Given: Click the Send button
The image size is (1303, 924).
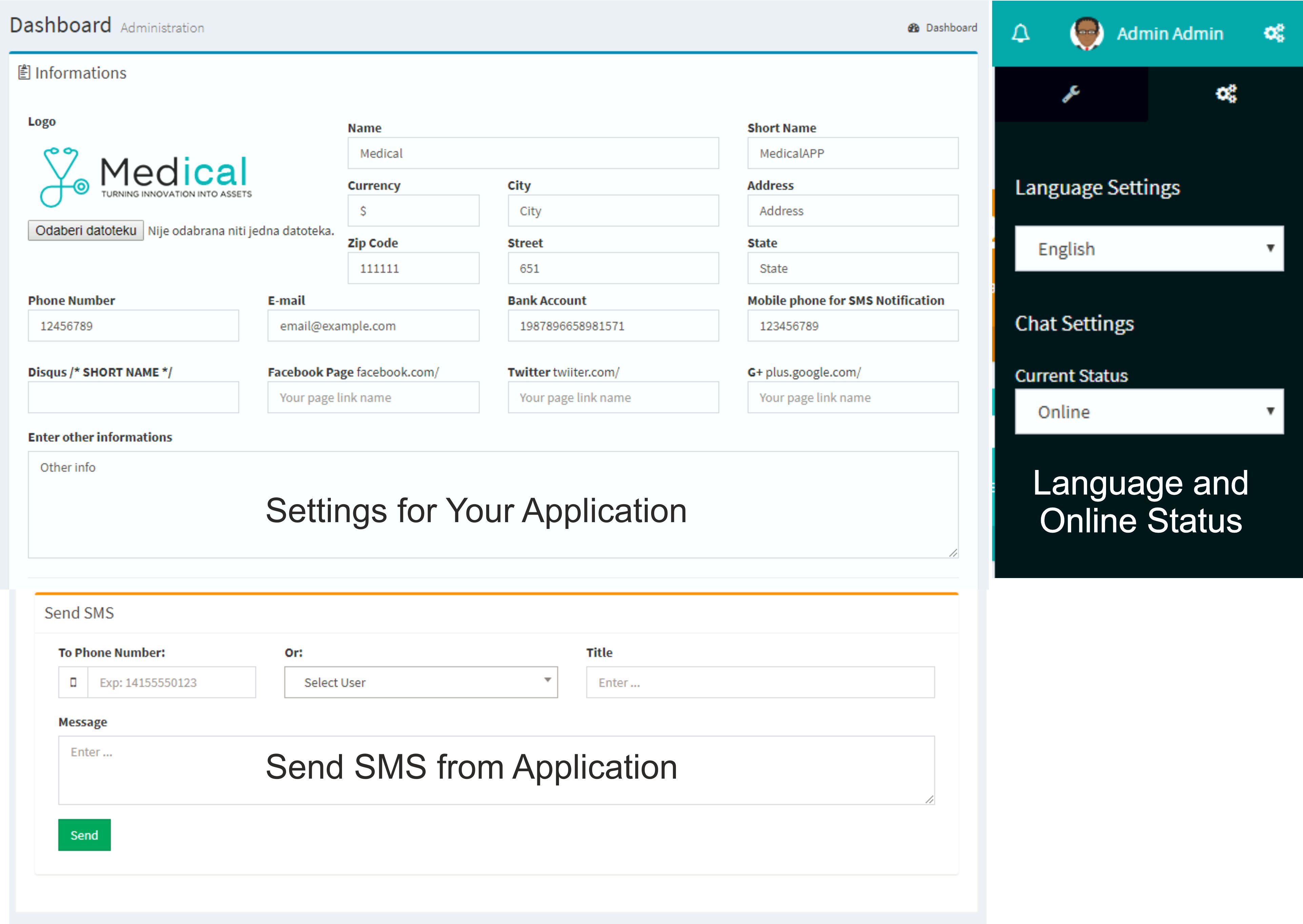Looking at the screenshot, I should click(x=84, y=835).
